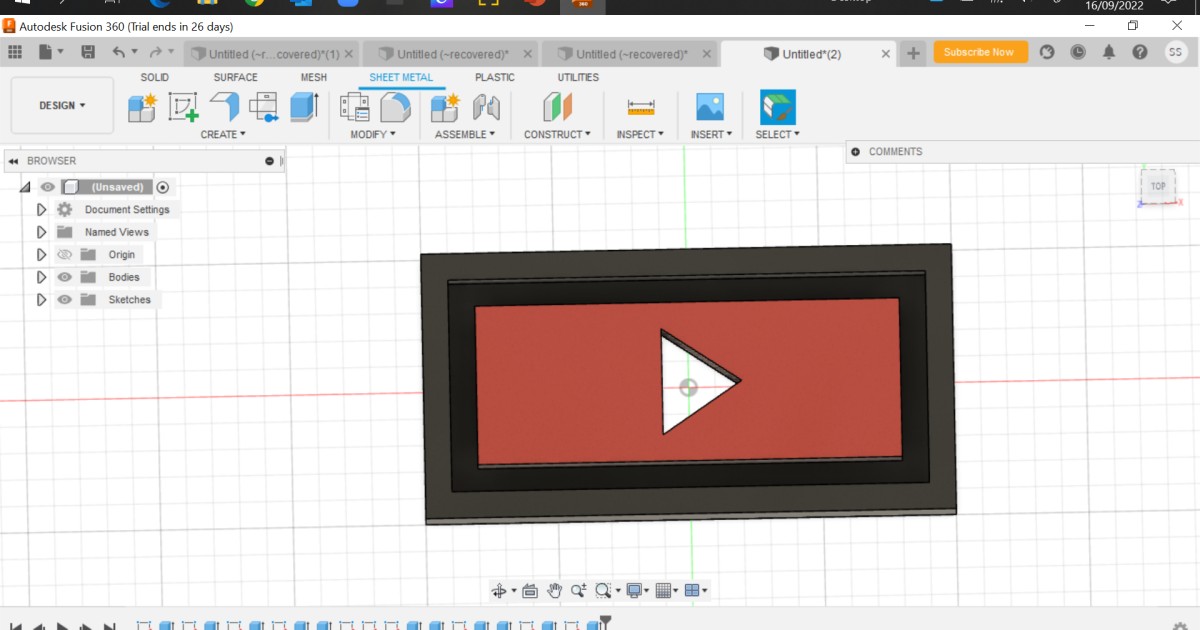Expand the Origin folder
The height and width of the screenshot is (630, 1200).
point(41,255)
